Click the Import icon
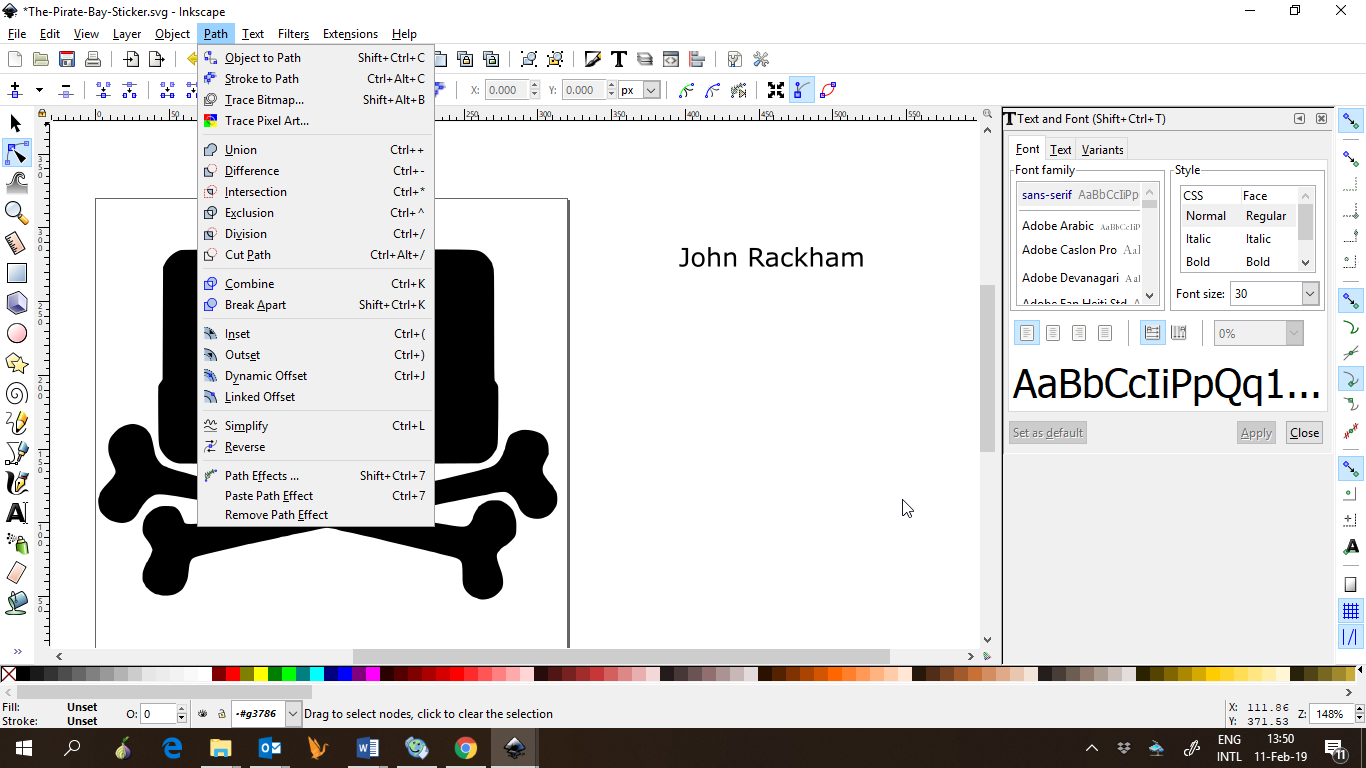Screen dimensions: 1366x768 (131, 59)
